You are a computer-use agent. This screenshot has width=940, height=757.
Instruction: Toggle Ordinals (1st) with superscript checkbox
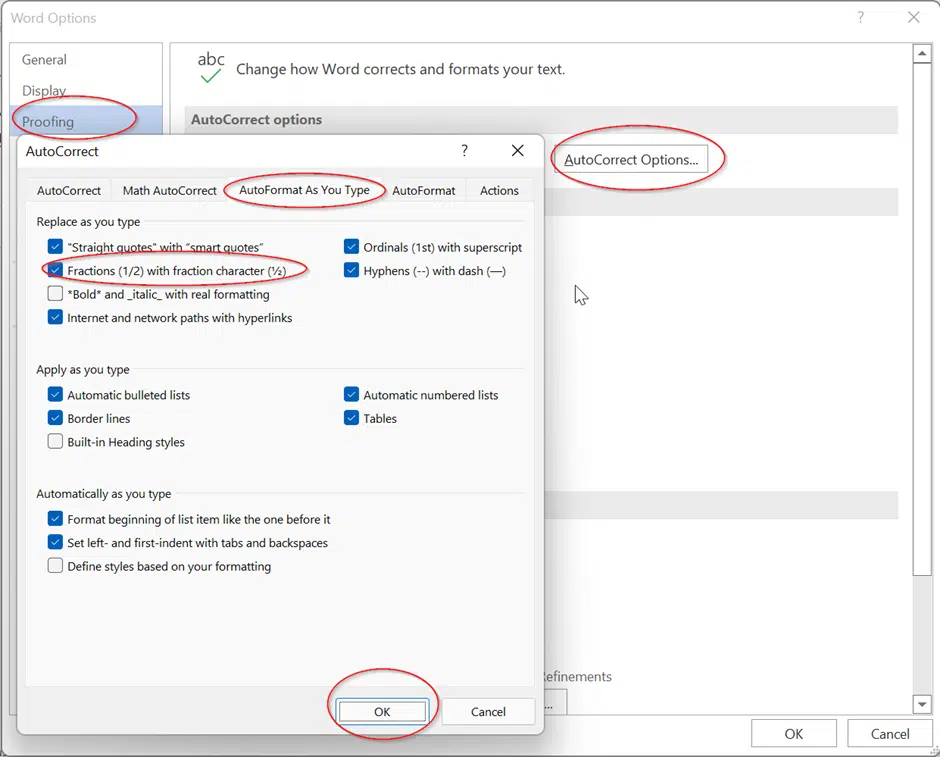coord(351,246)
